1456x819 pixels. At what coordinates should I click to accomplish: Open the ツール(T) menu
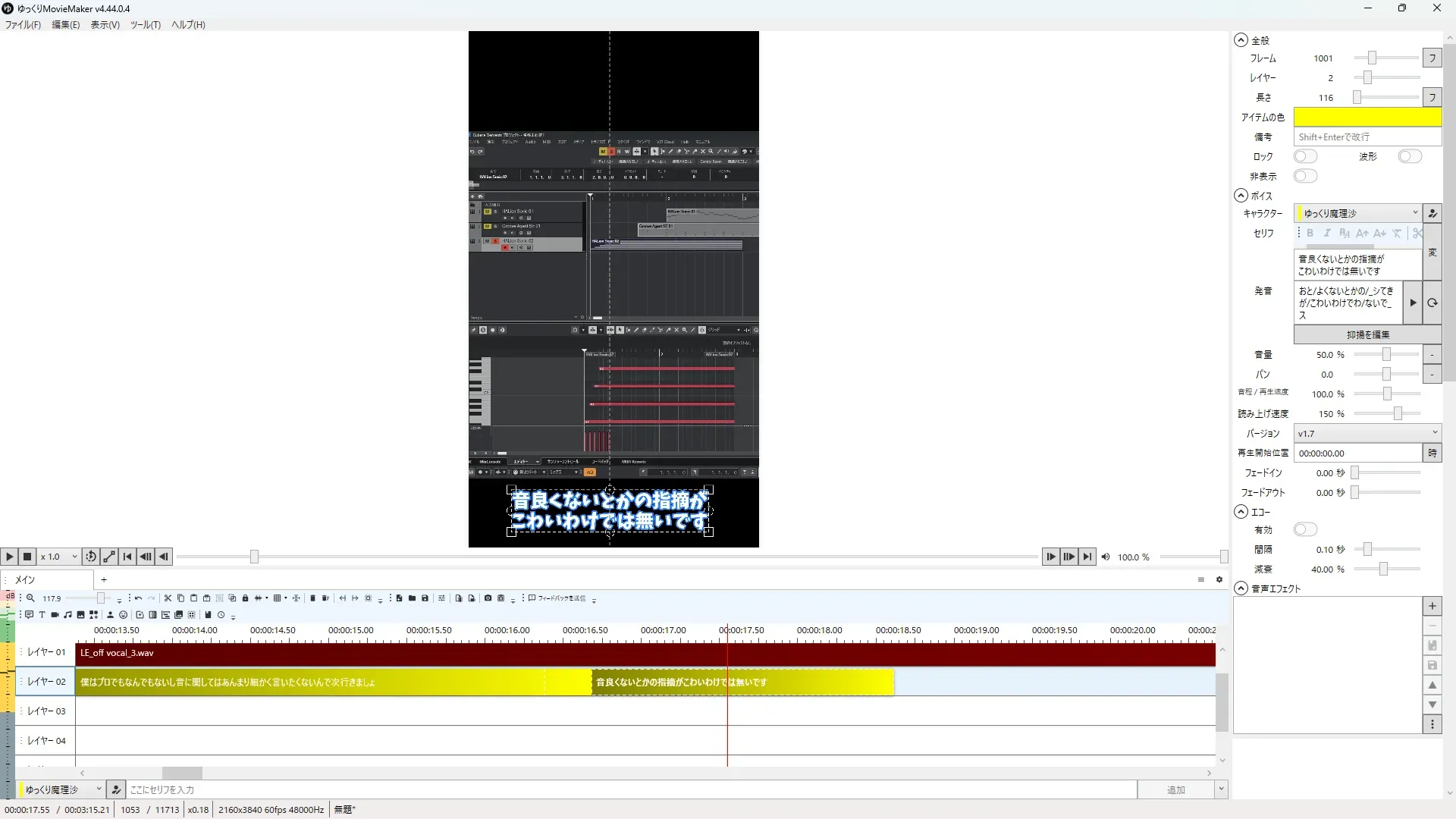point(145,24)
